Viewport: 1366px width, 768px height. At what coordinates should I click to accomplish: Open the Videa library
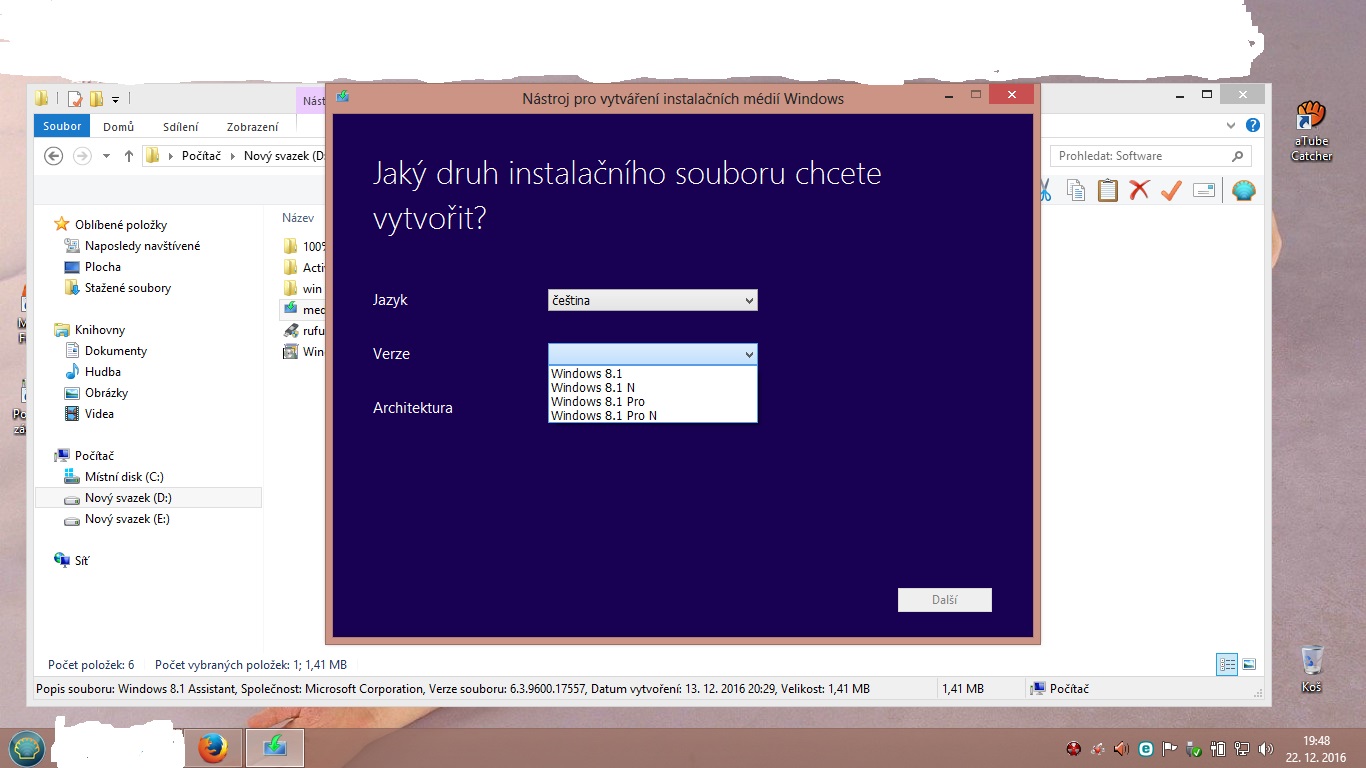tap(100, 414)
